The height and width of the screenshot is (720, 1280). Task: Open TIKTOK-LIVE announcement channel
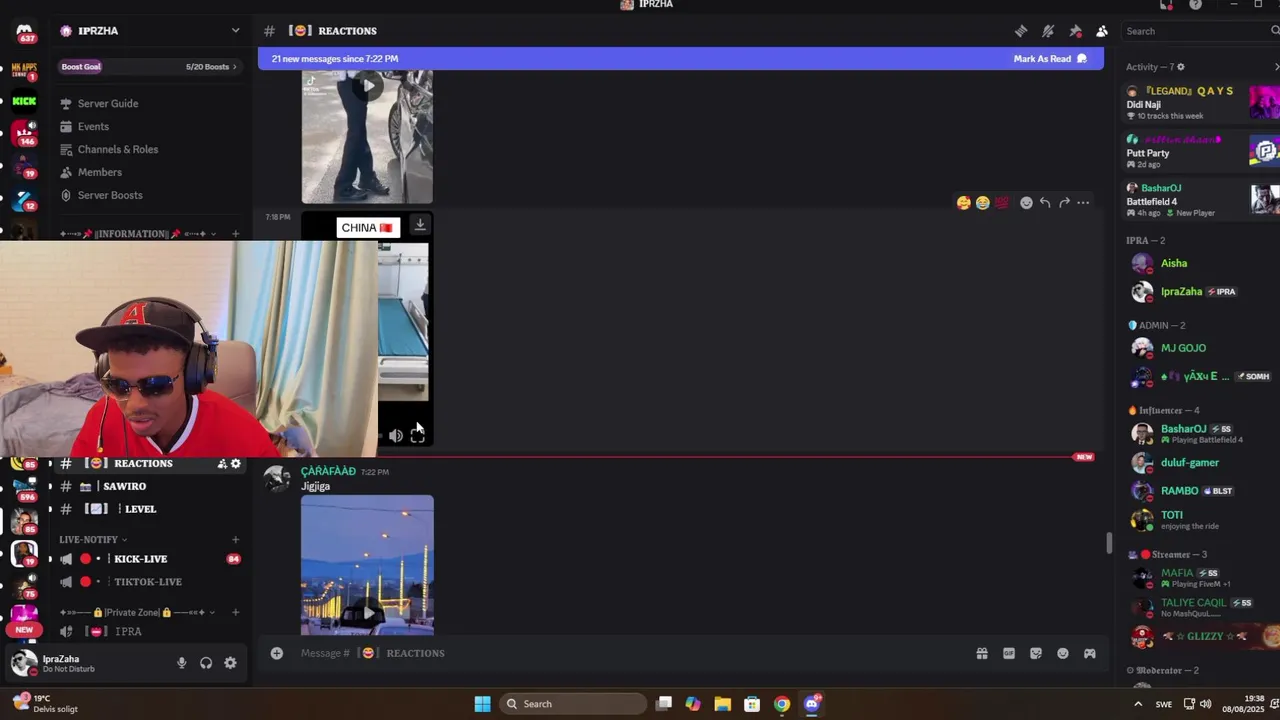148,582
